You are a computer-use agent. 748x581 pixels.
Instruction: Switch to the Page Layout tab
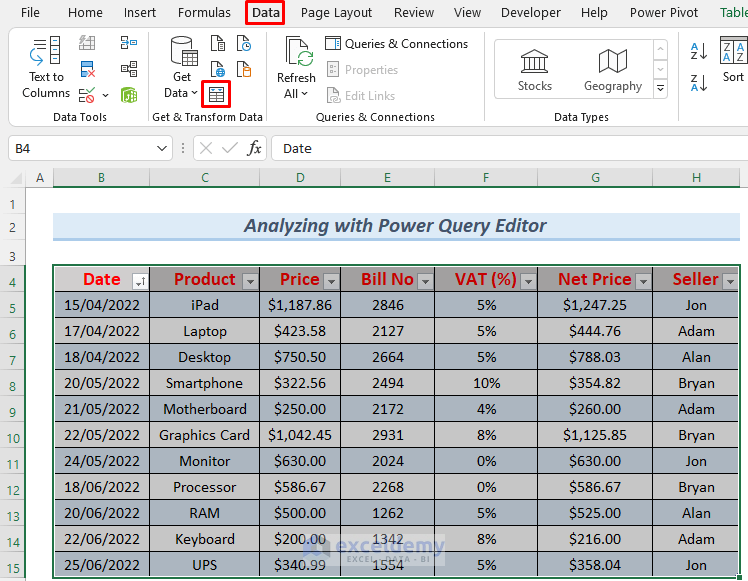pyautogui.click(x=336, y=13)
